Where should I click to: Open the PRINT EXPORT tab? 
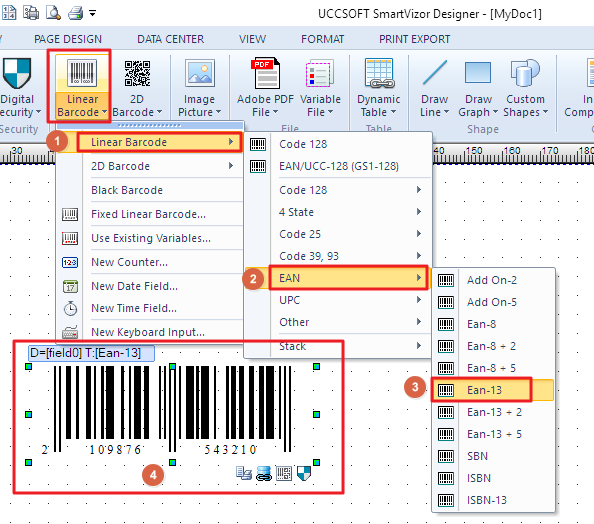[414, 39]
